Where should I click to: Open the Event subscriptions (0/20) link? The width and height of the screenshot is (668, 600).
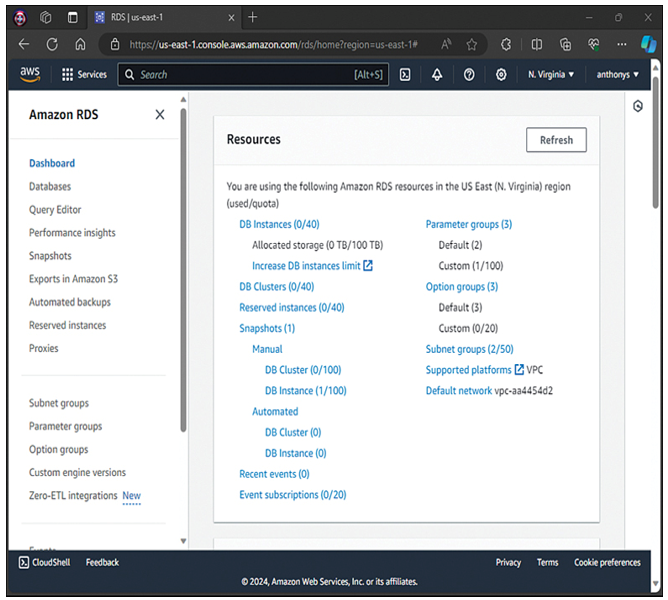293,495
